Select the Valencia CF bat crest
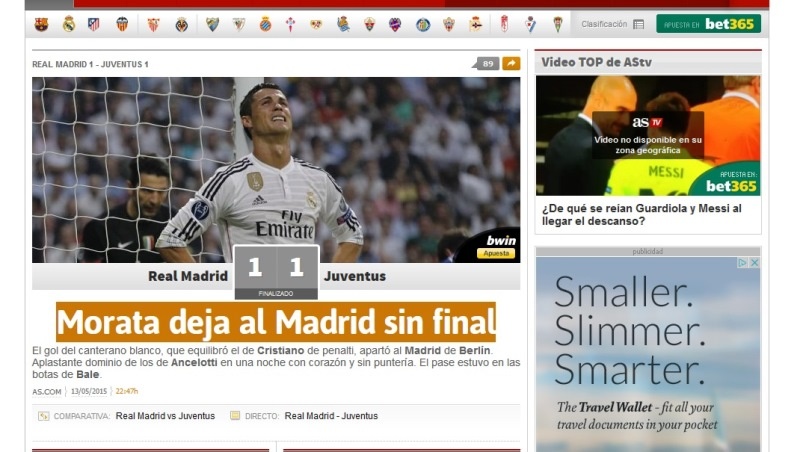This screenshot has height=452, width=800. (122, 24)
